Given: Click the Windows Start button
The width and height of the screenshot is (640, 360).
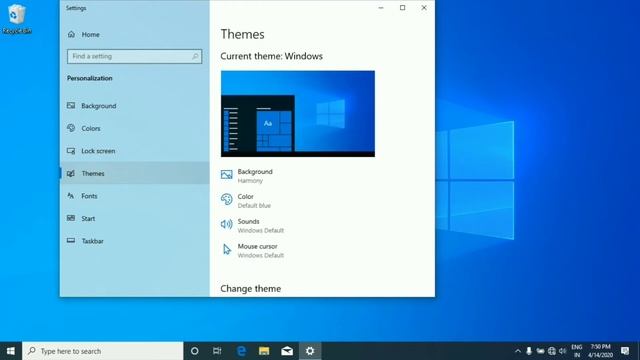Looking at the screenshot, I should pyautogui.click(x=11, y=351).
